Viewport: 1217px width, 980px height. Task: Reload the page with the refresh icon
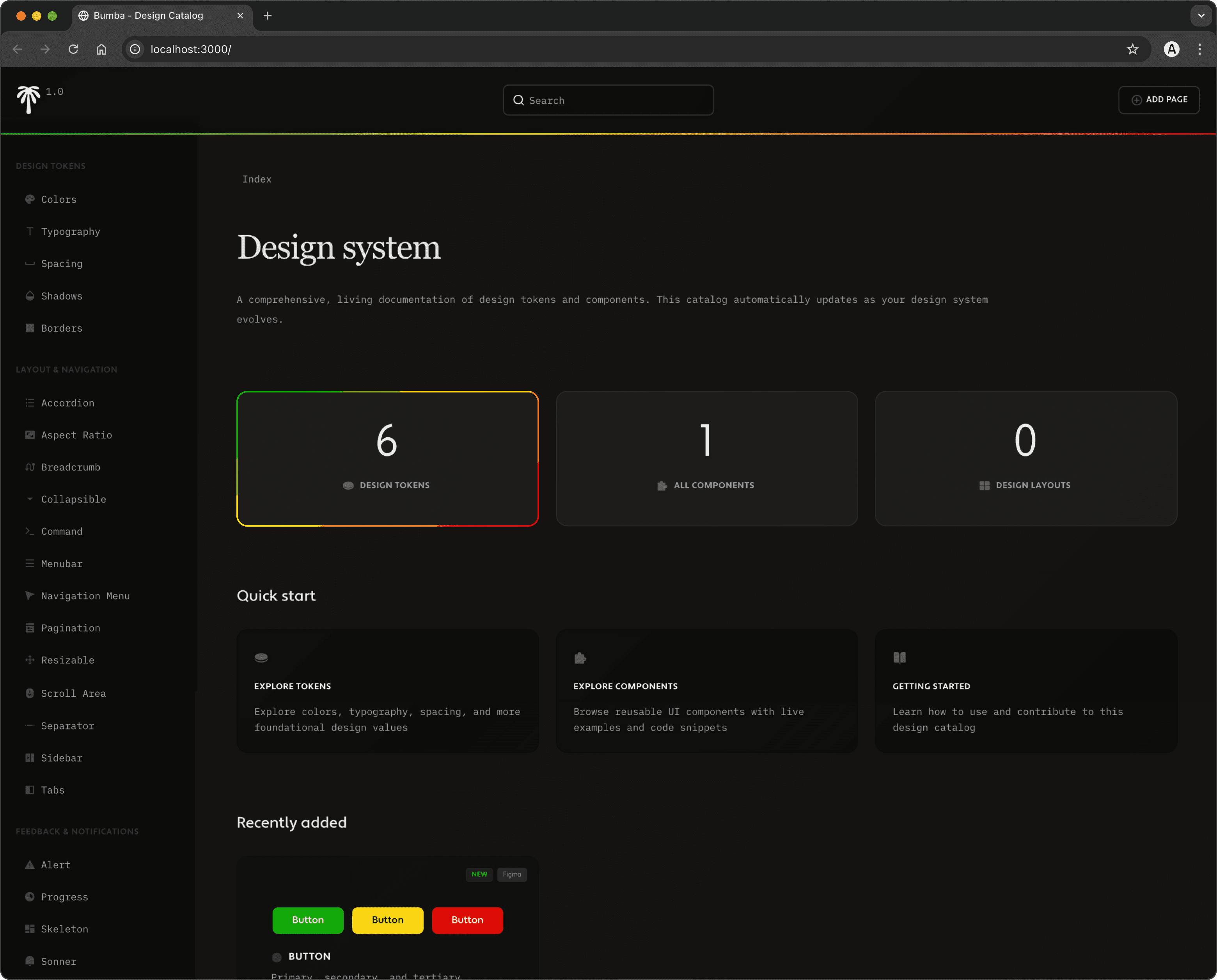tap(73, 49)
